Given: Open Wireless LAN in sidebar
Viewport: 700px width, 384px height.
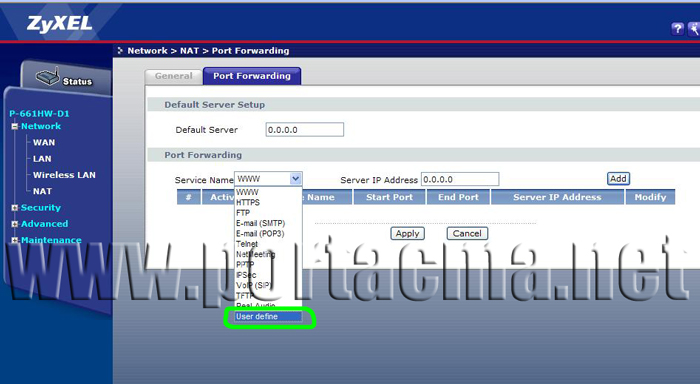Looking at the screenshot, I should point(64,175).
